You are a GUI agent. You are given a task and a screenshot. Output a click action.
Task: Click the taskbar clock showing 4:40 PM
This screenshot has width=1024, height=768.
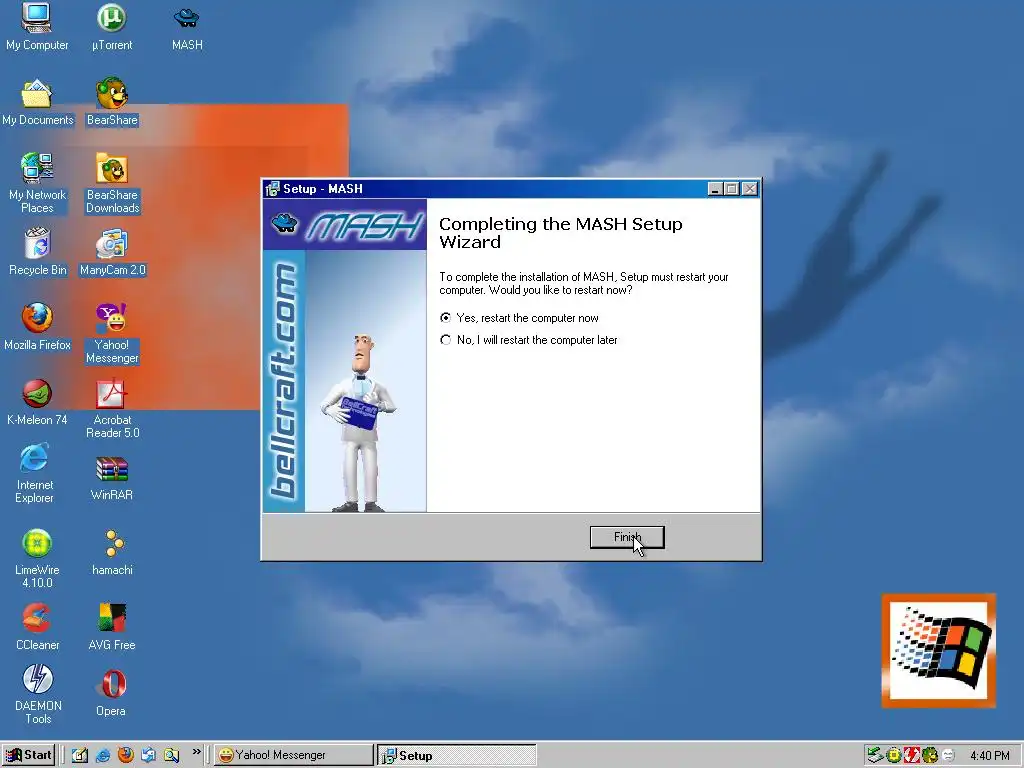pyautogui.click(x=989, y=756)
